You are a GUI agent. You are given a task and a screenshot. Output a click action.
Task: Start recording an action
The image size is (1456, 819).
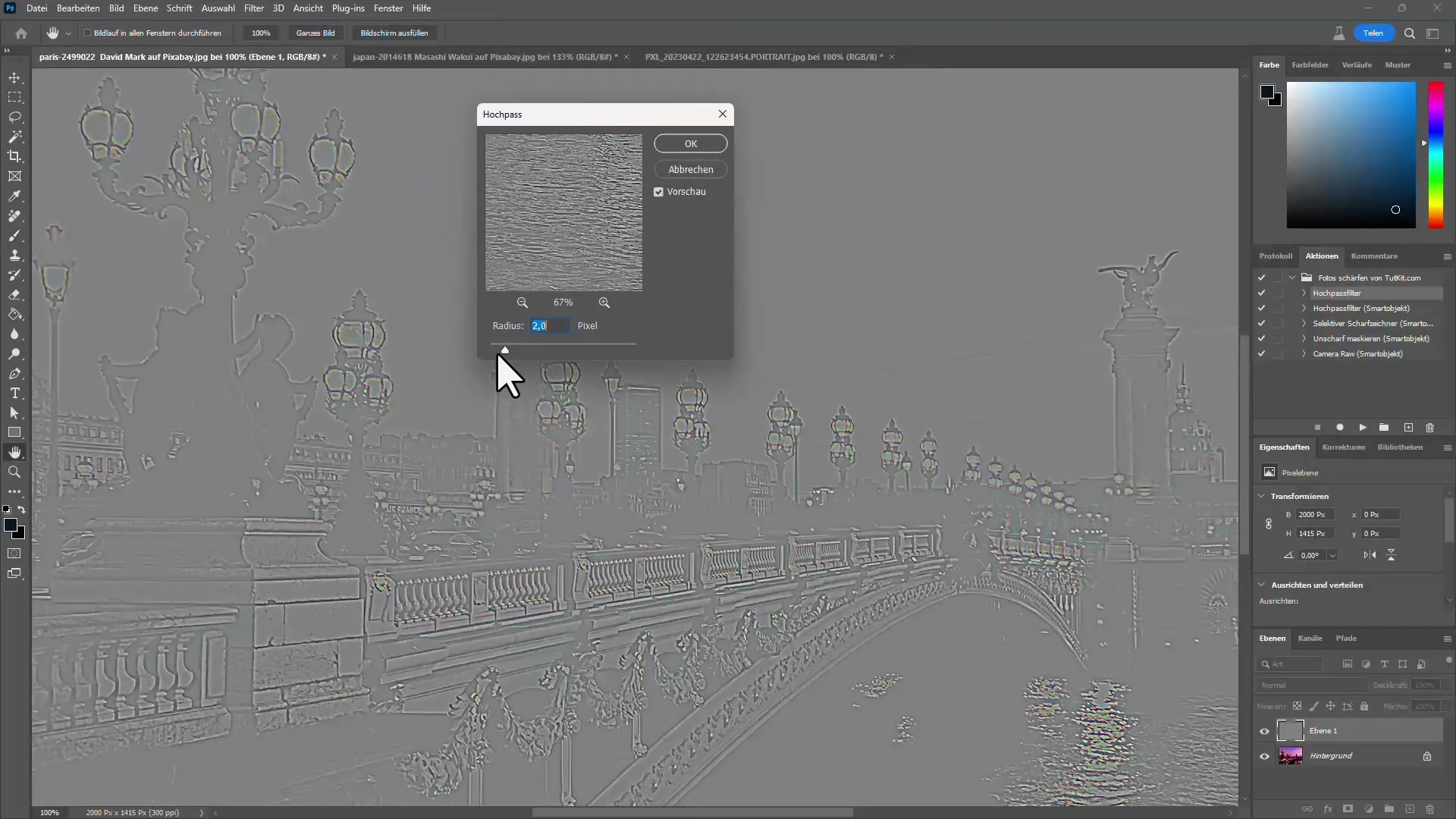tap(1340, 428)
